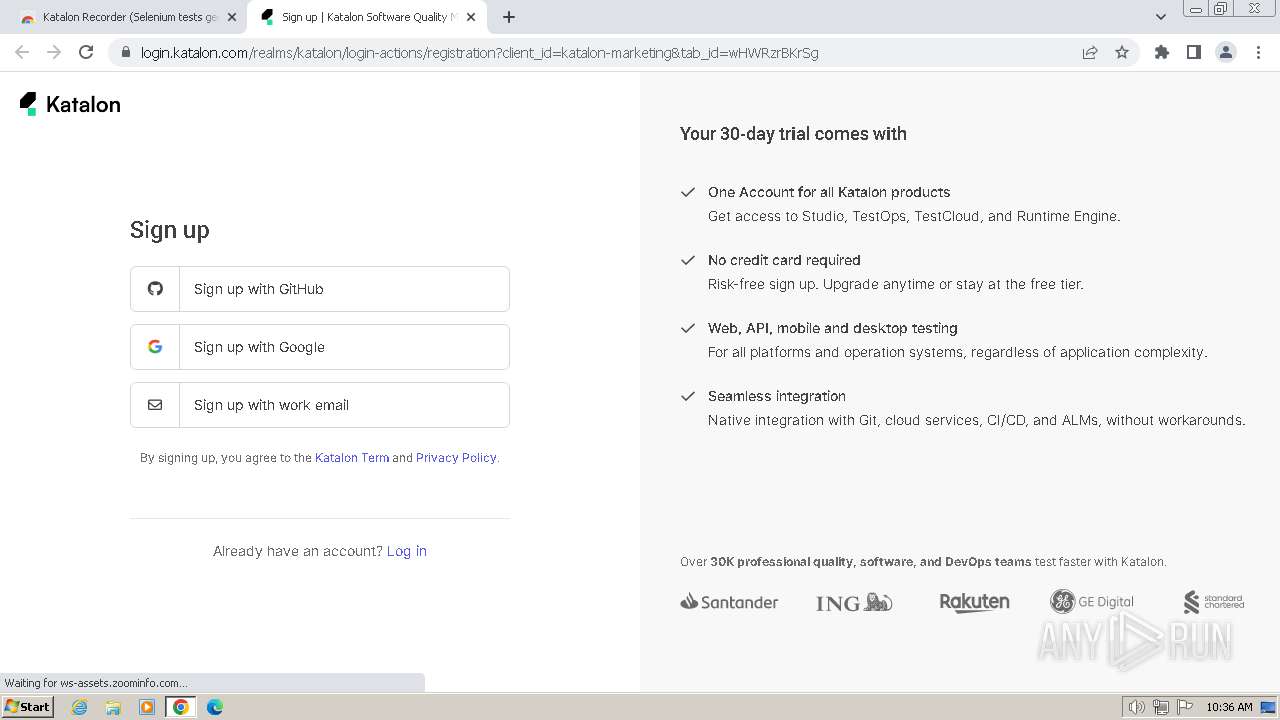Click "Seamless integration" text
The image size is (1280, 720).
coord(777,396)
